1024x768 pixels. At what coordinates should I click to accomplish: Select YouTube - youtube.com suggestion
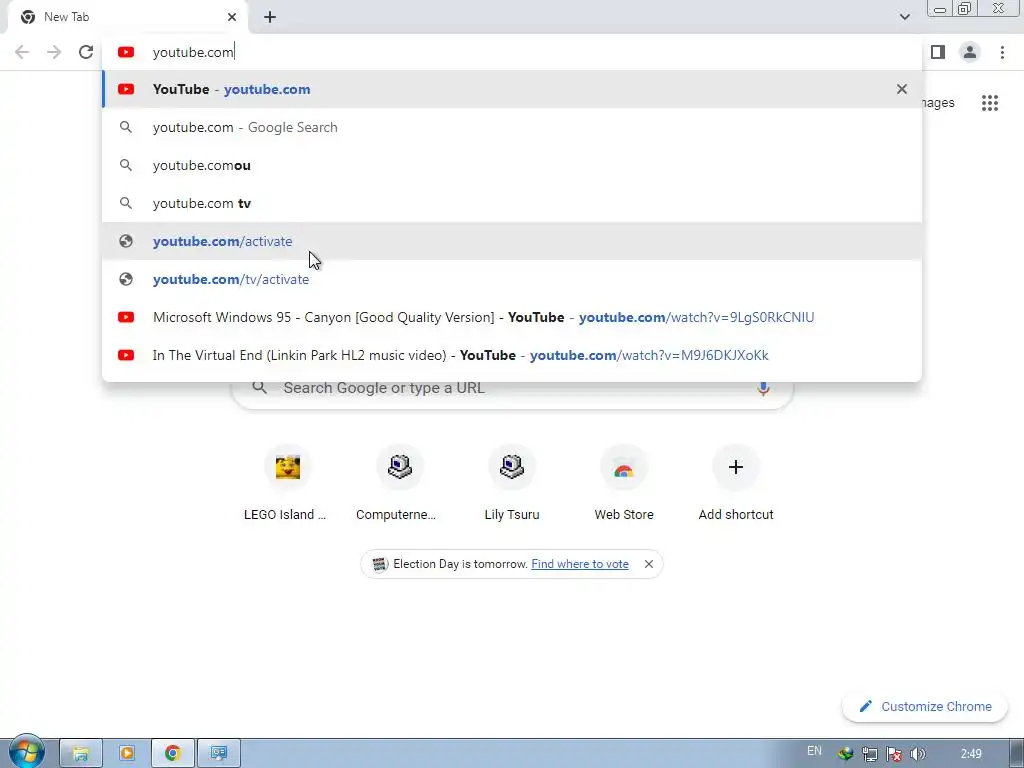[x=512, y=89]
